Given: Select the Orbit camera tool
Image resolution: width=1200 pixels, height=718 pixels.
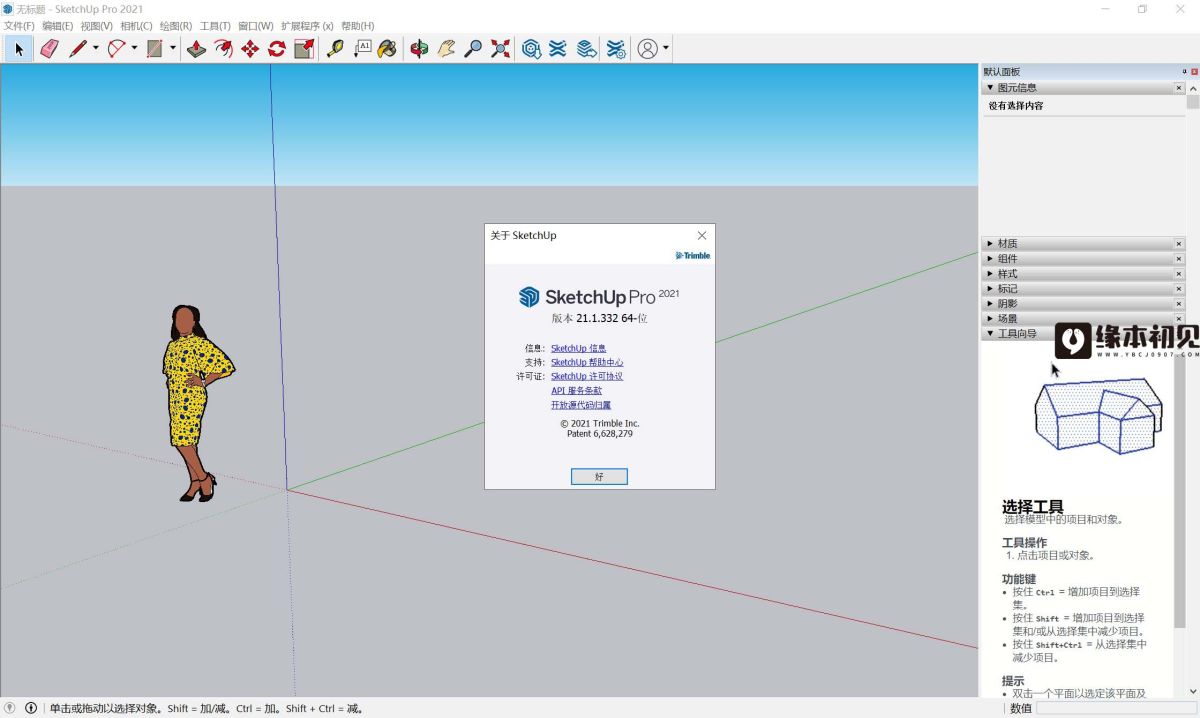Looking at the screenshot, I should [x=420, y=48].
